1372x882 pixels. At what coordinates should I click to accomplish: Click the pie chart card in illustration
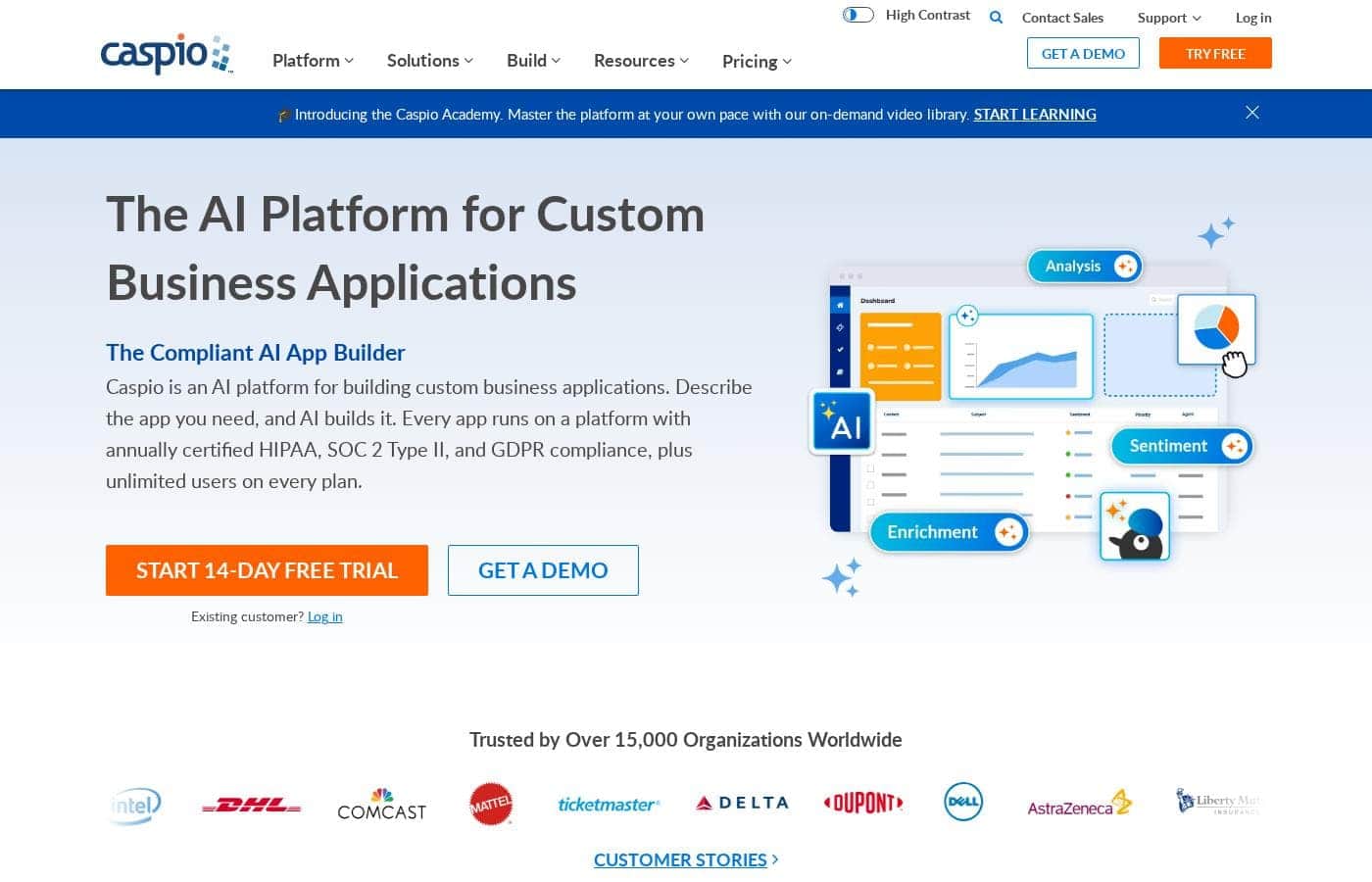click(1216, 329)
